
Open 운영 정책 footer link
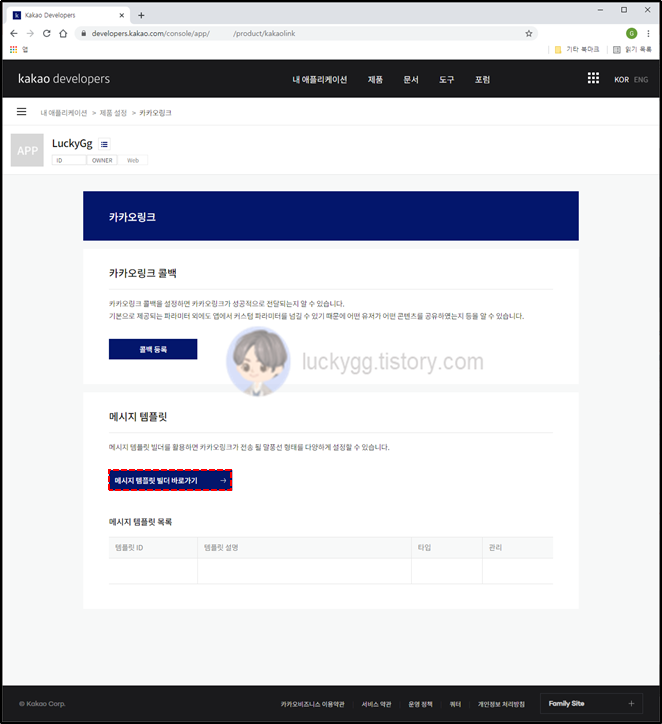click(x=420, y=704)
